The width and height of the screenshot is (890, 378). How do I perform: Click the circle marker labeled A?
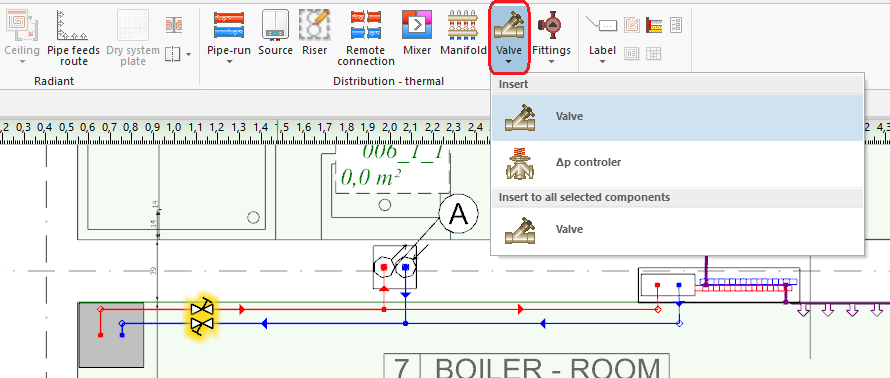coord(458,215)
